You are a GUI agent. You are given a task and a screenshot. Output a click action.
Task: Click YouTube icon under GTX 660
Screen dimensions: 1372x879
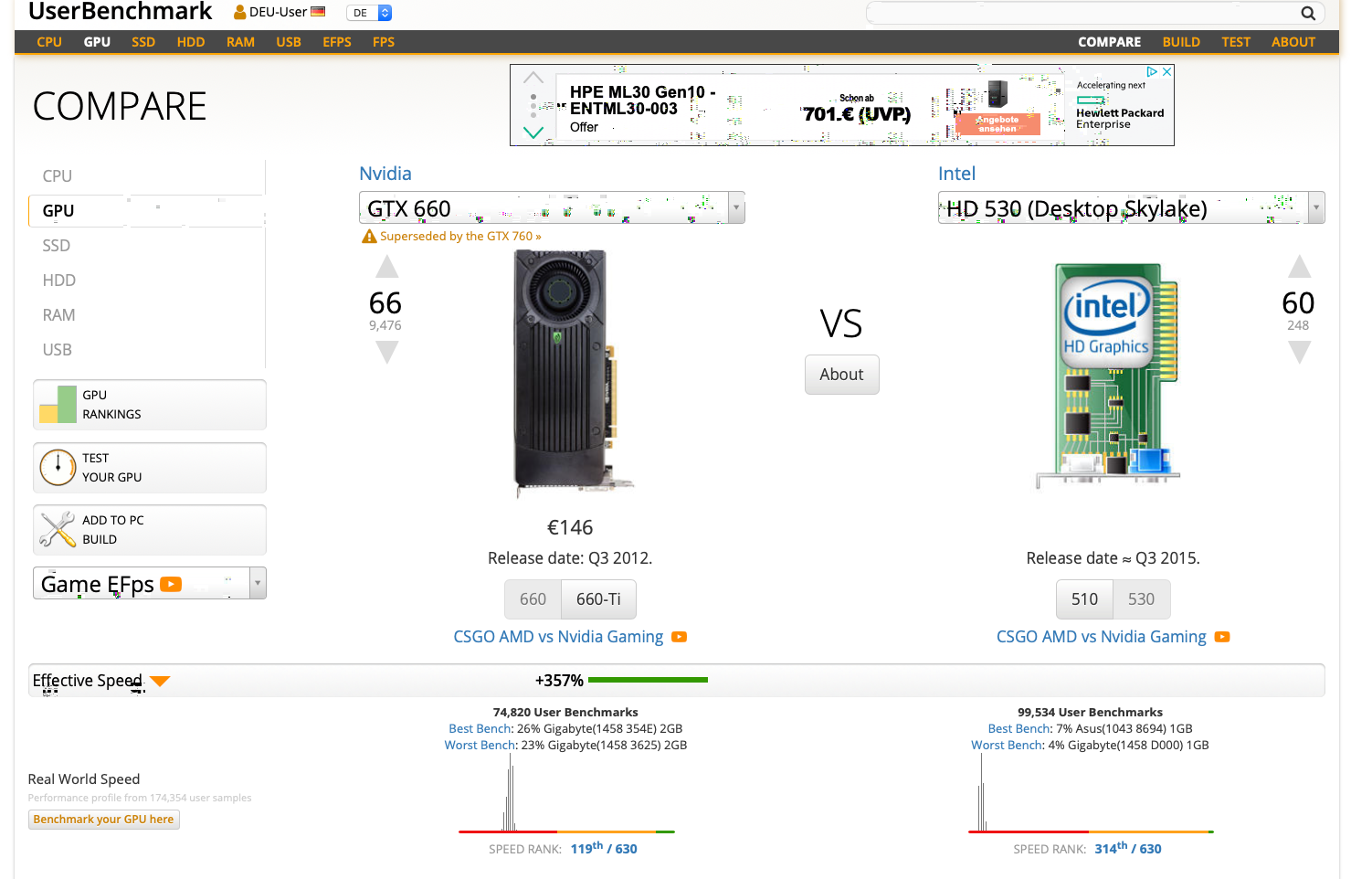pyautogui.click(x=679, y=637)
